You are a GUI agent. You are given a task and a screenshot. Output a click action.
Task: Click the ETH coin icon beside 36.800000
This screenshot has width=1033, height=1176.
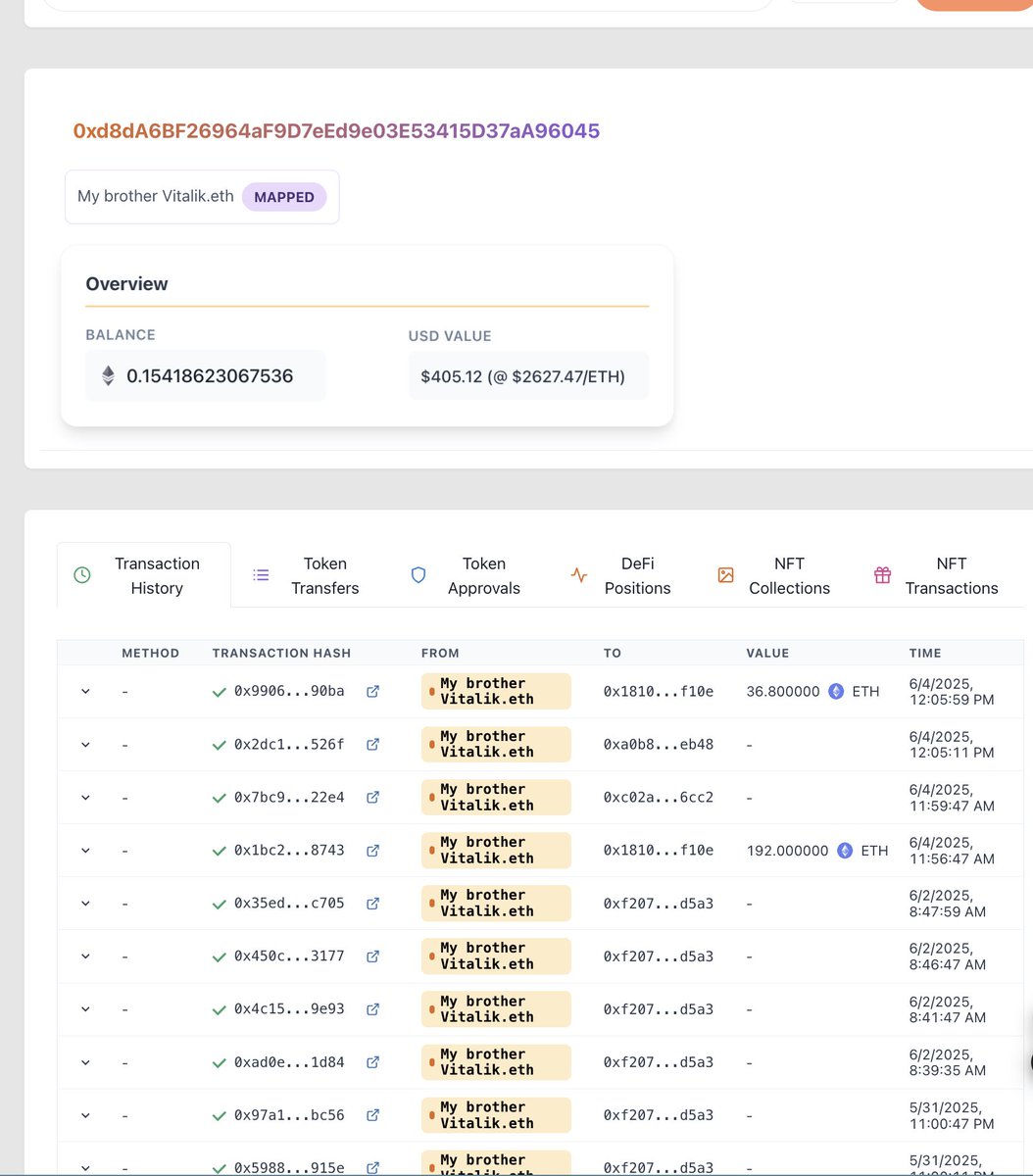(836, 692)
